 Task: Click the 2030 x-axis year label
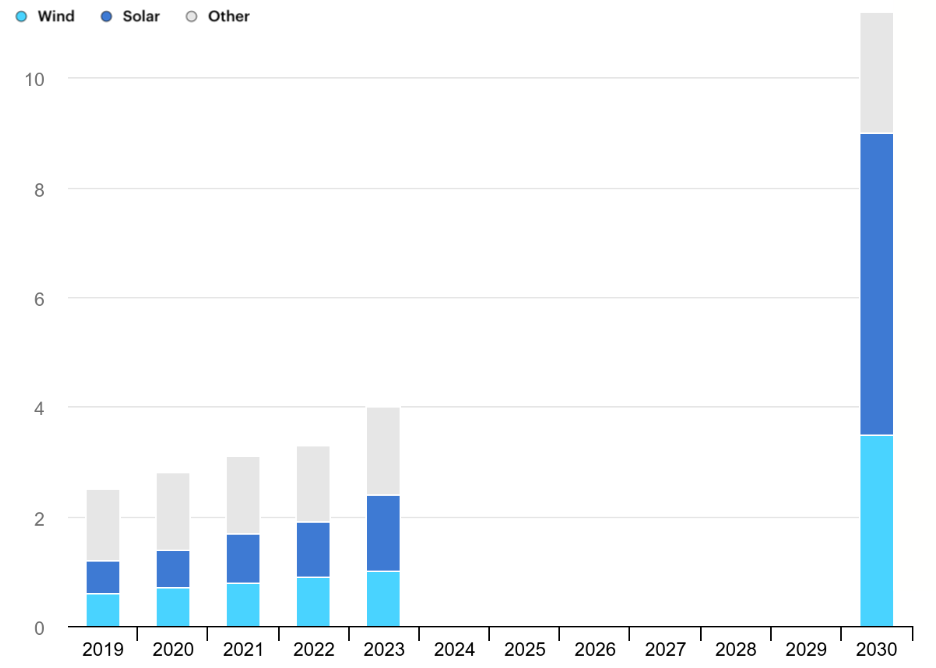tap(876, 650)
